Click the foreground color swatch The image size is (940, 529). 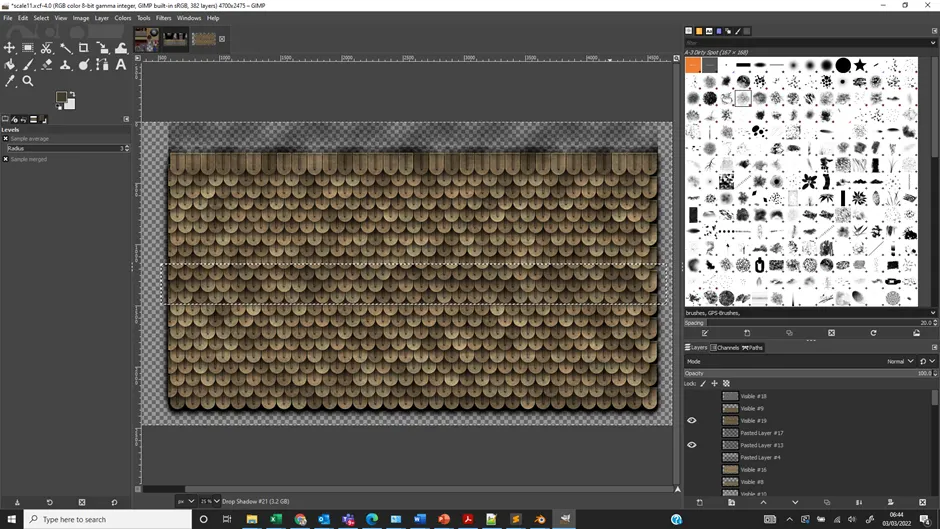61,97
